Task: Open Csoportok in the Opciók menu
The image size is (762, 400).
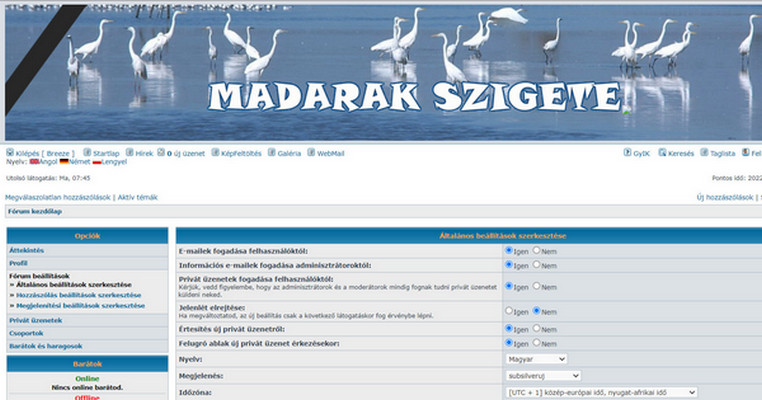Action: pos(26,333)
